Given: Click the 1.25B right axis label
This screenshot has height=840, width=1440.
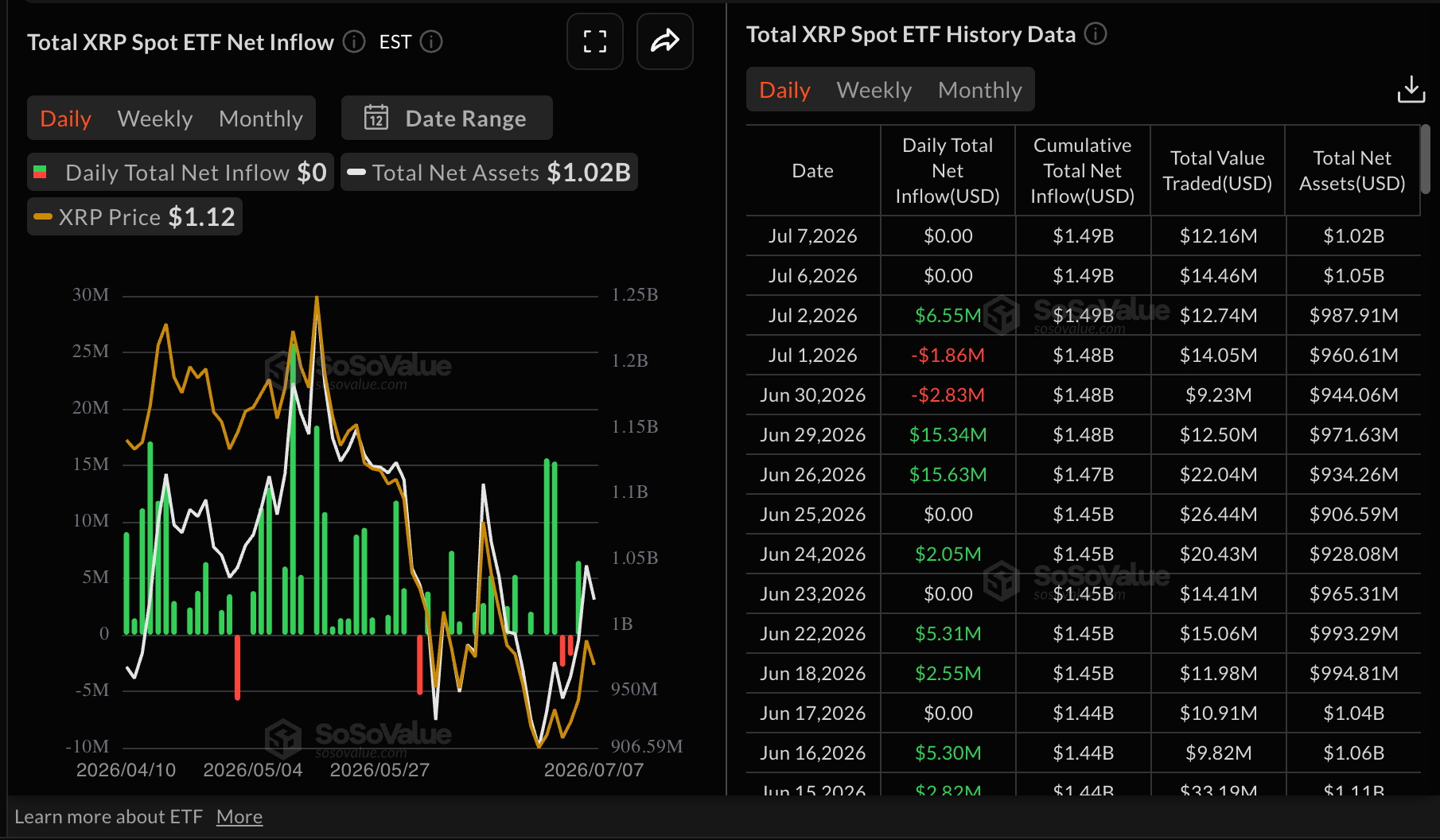Looking at the screenshot, I should [x=635, y=295].
